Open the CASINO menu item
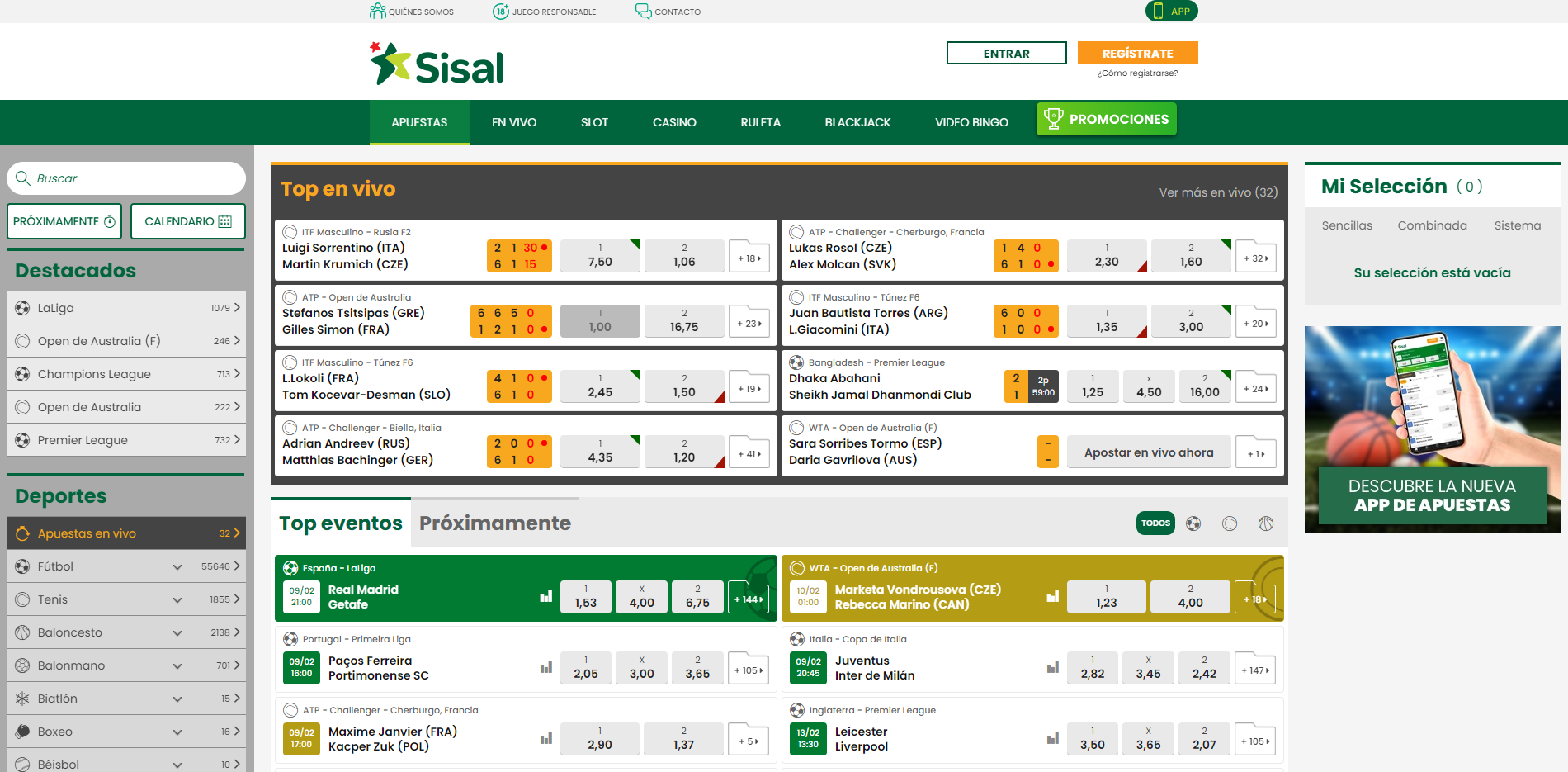 pyautogui.click(x=674, y=122)
